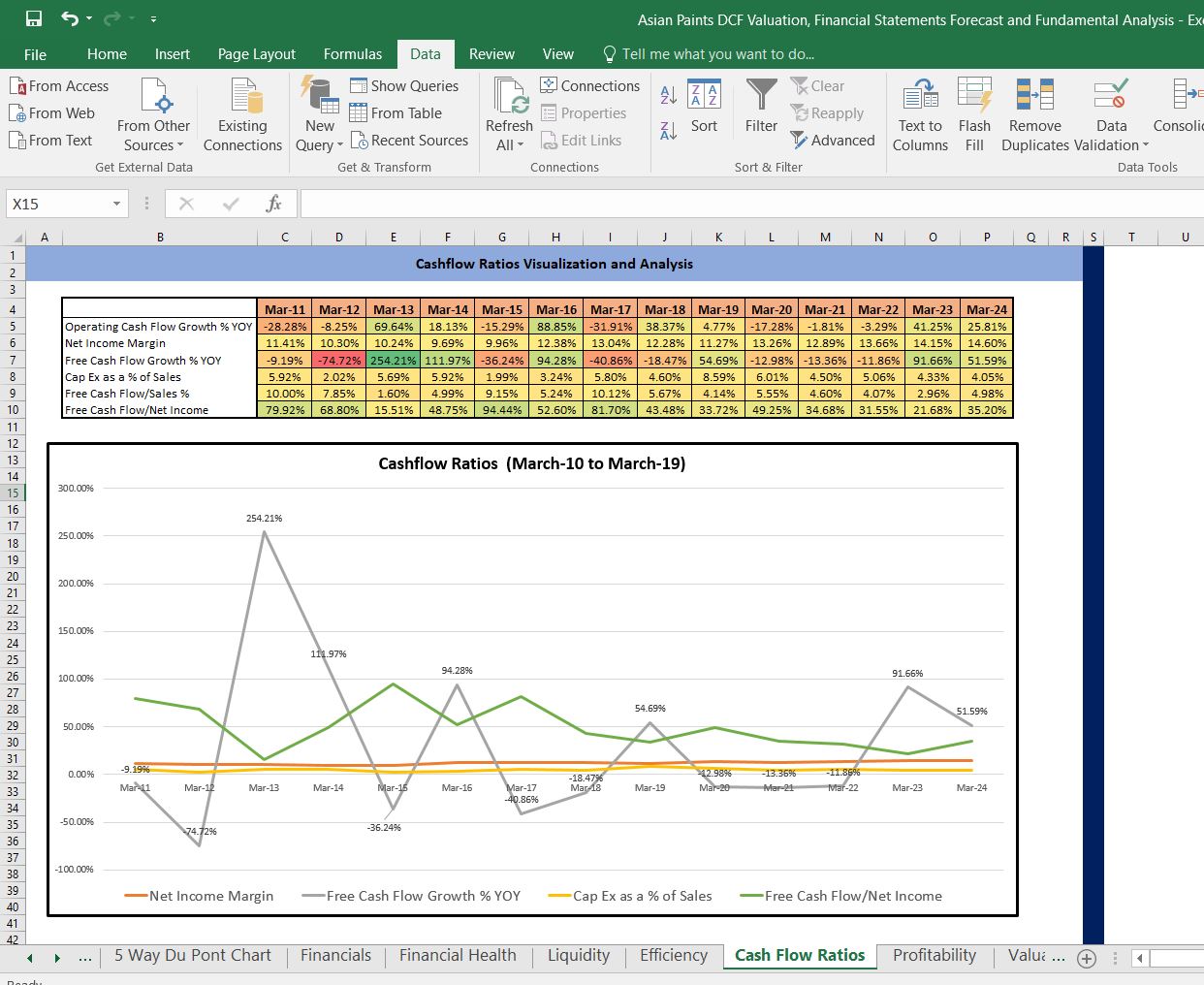This screenshot has height=985, width=1204.
Task: Click Show Queries
Action: pos(404,86)
